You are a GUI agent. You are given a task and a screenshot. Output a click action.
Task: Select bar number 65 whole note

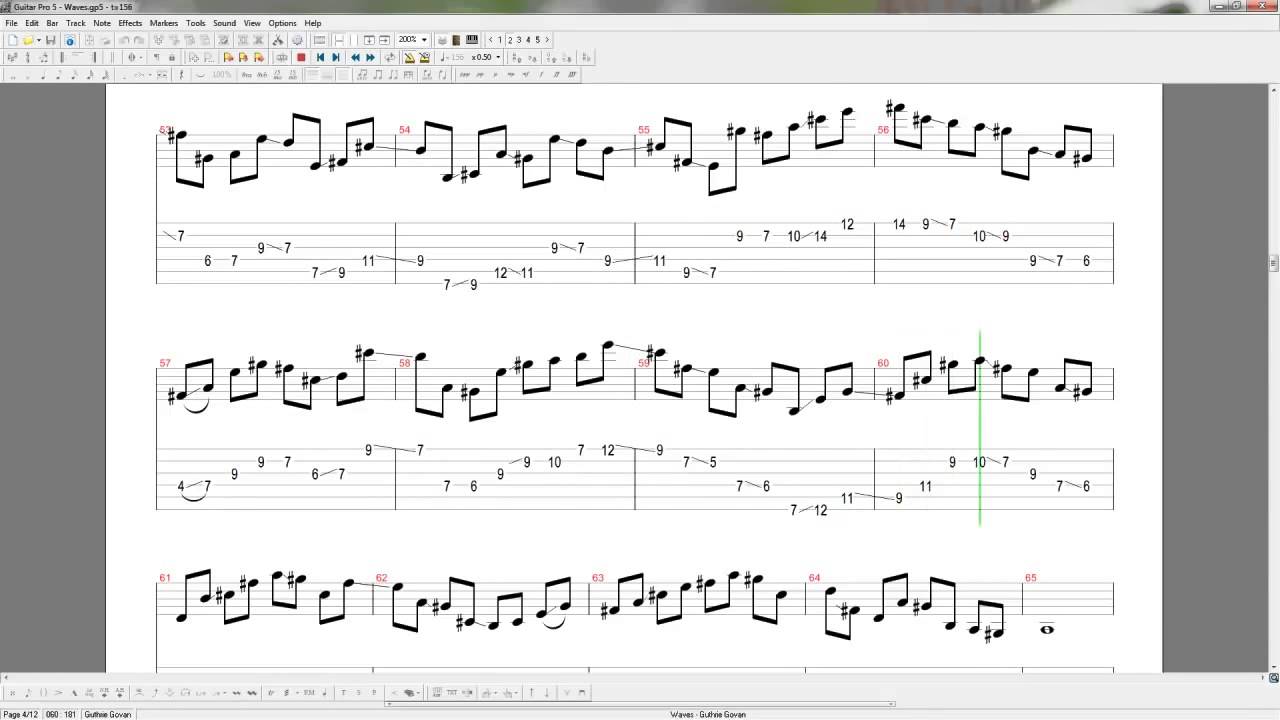(x=1047, y=629)
